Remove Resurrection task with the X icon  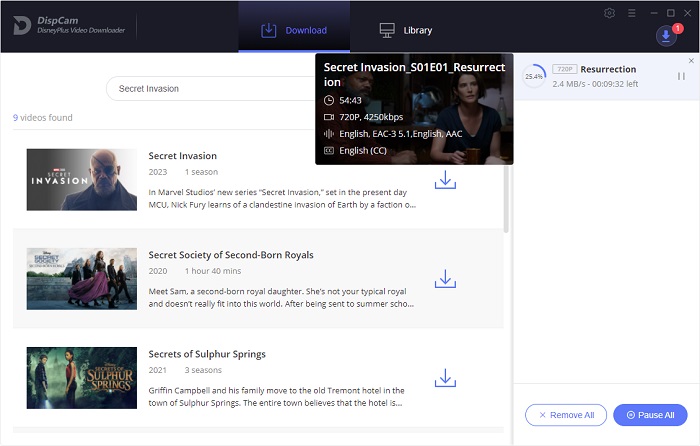pyautogui.click(x=691, y=61)
